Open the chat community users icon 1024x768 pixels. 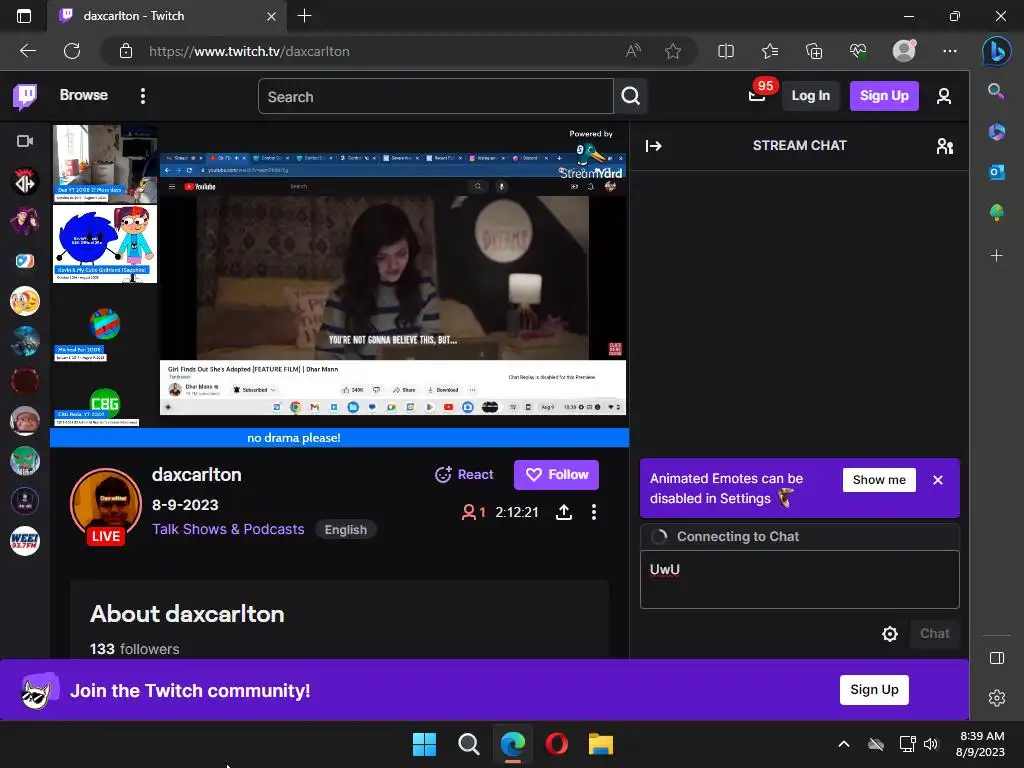(944, 146)
